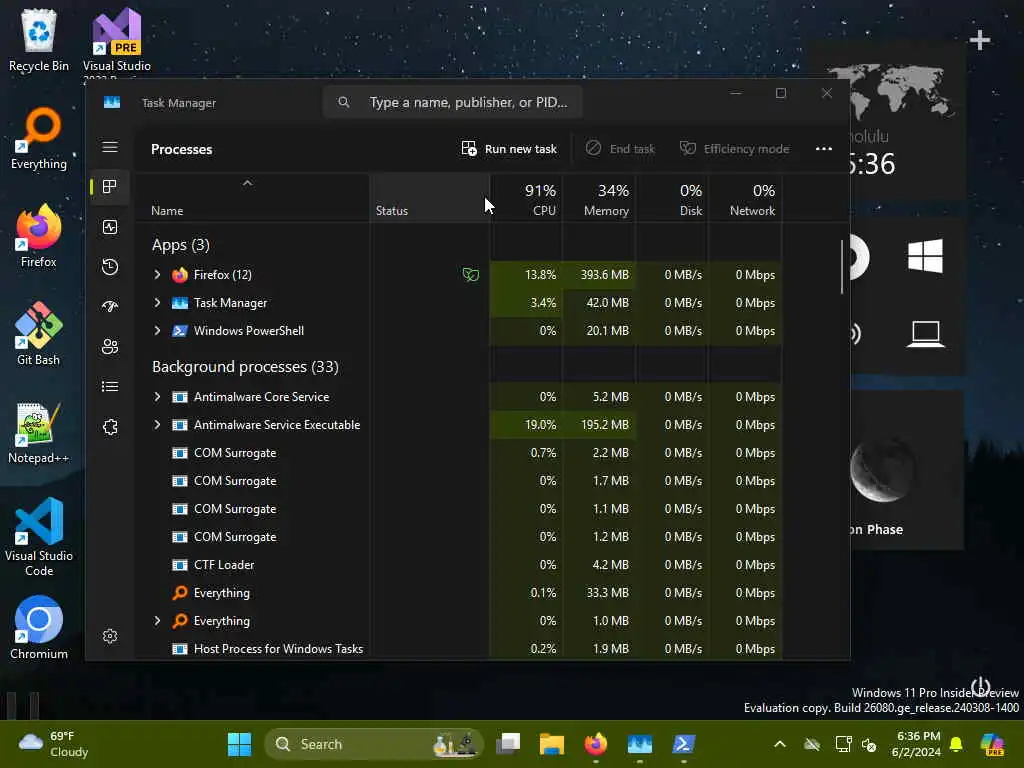The image size is (1024, 768).
Task: Click the Efficiency mode button
Action: point(735,149)
